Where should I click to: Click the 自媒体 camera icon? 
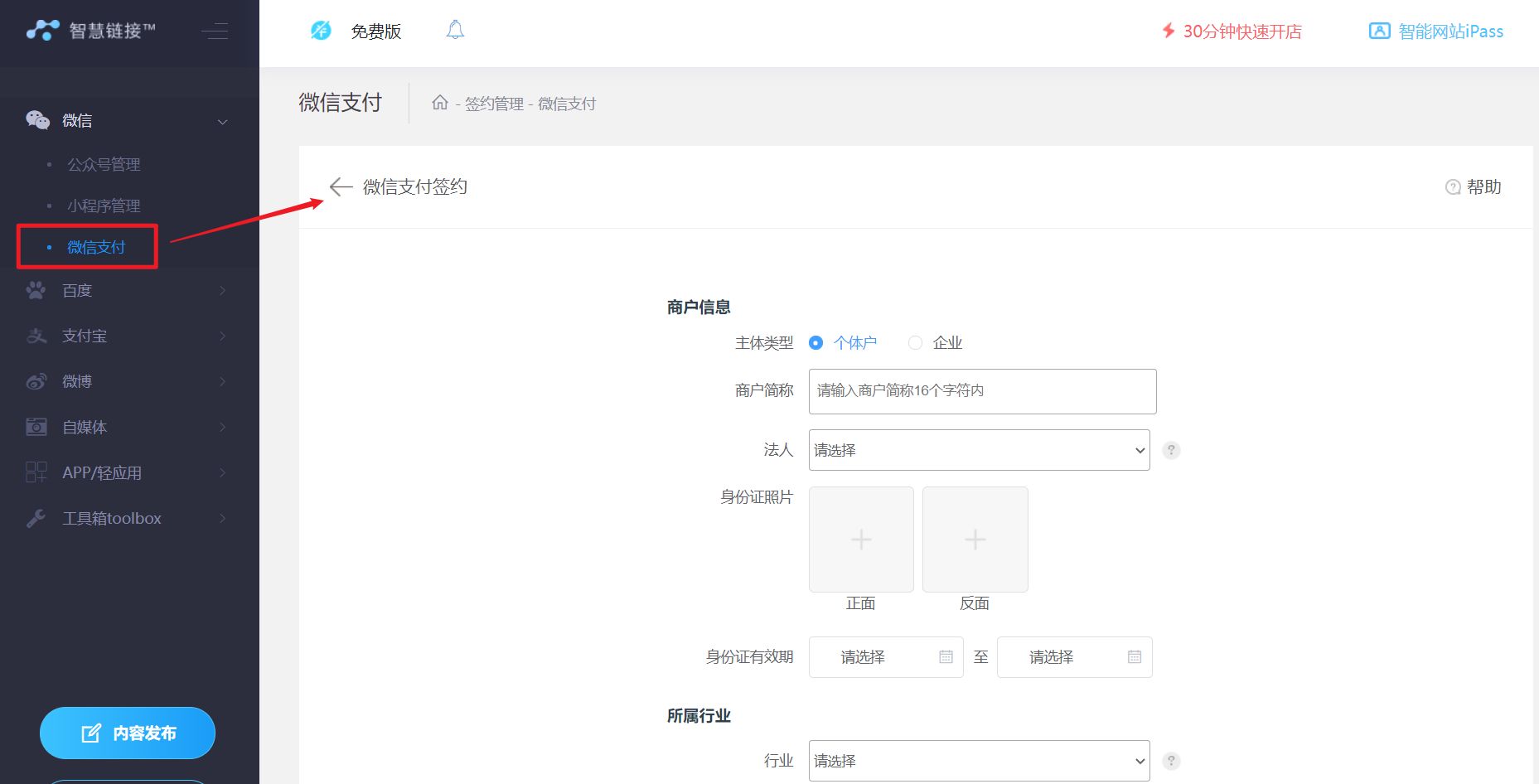click(36, 427)
